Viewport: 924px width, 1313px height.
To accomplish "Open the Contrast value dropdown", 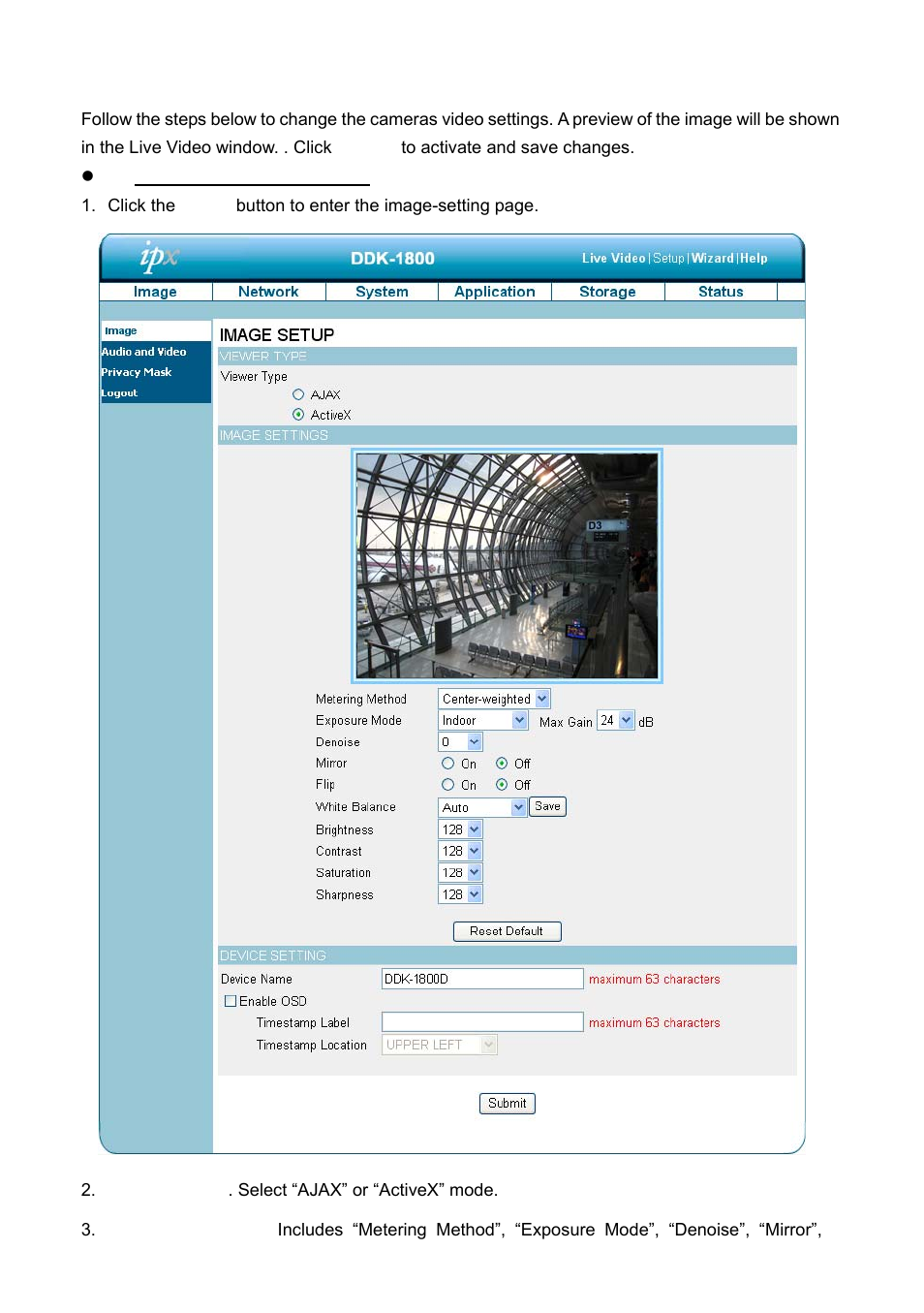I will click(x=460, y=851).
